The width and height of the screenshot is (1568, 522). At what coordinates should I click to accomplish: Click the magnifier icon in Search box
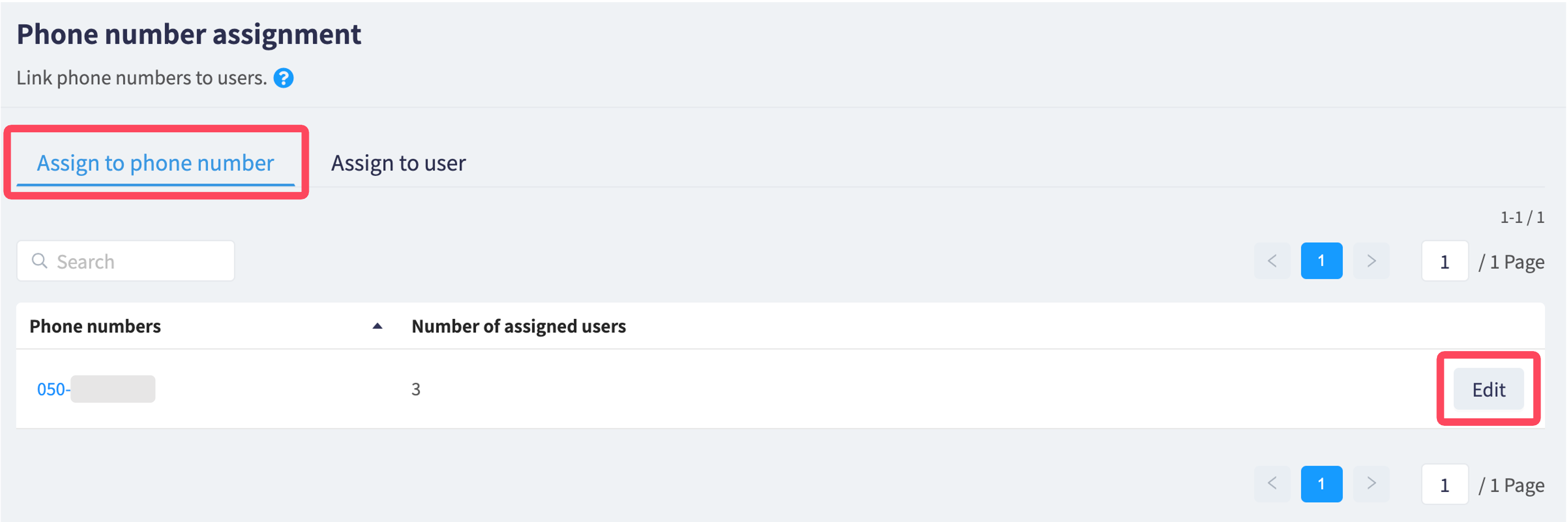click(40, 261)
